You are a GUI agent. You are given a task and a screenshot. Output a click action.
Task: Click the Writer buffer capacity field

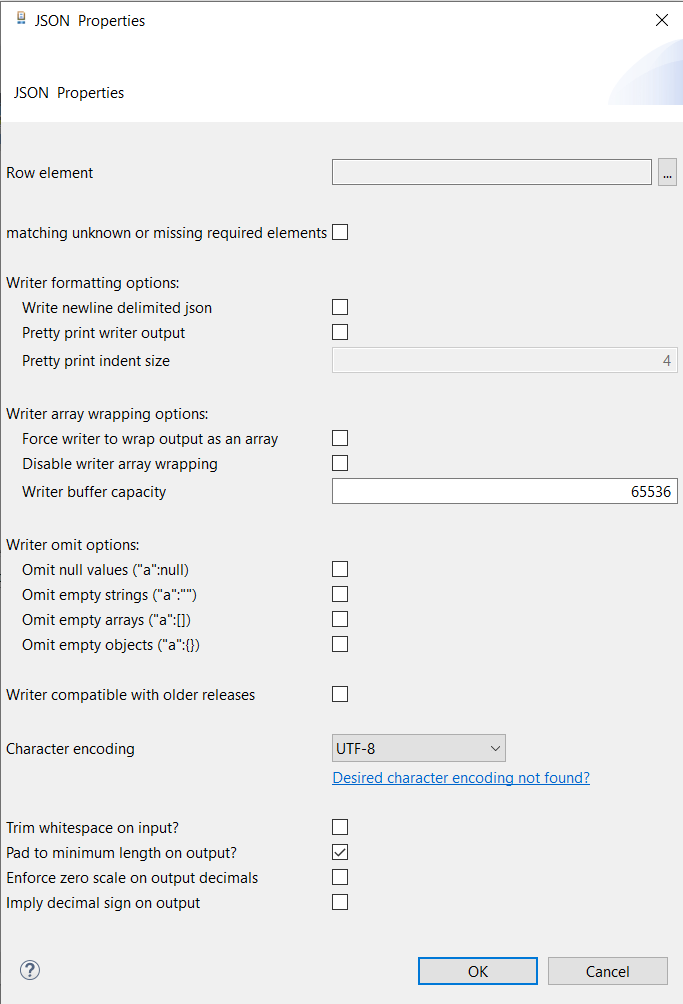click(x=504, y=492)
